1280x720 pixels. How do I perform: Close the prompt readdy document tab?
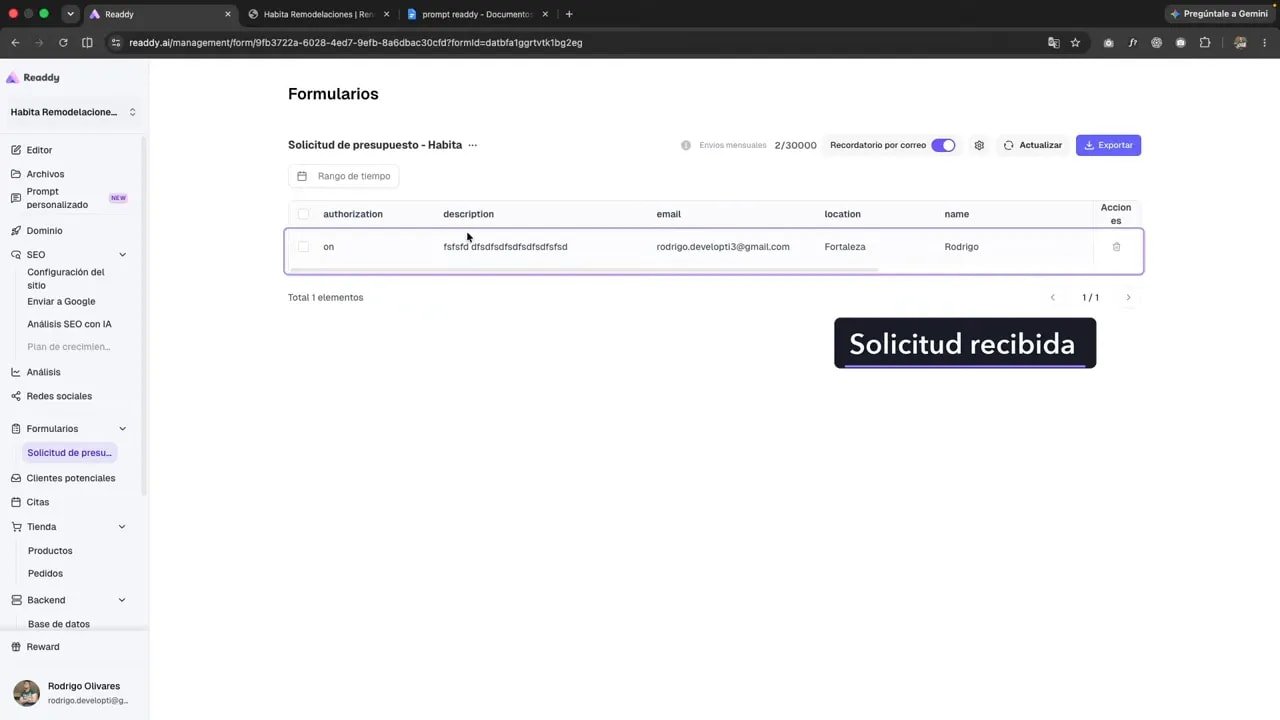pyautogui.click(x=545, y=14)
